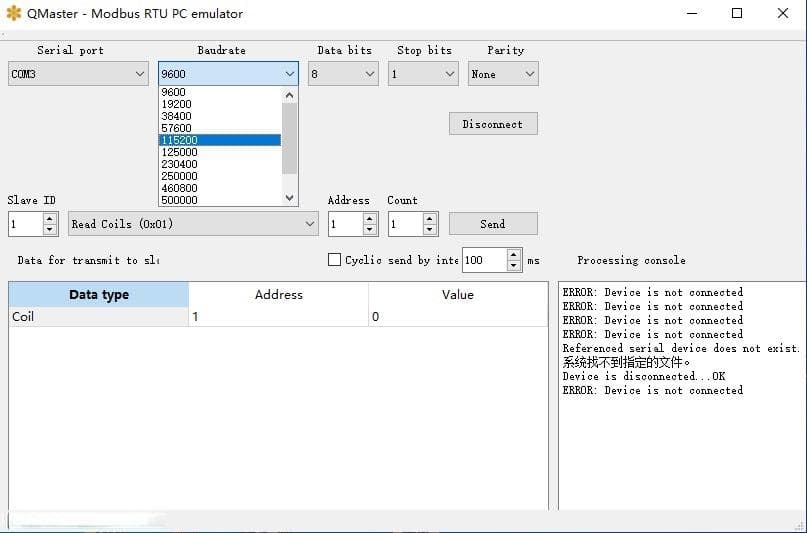Pick 460800 from the baudrate list
The height and width of the screenshot is (533, 807).
point(220,188)
